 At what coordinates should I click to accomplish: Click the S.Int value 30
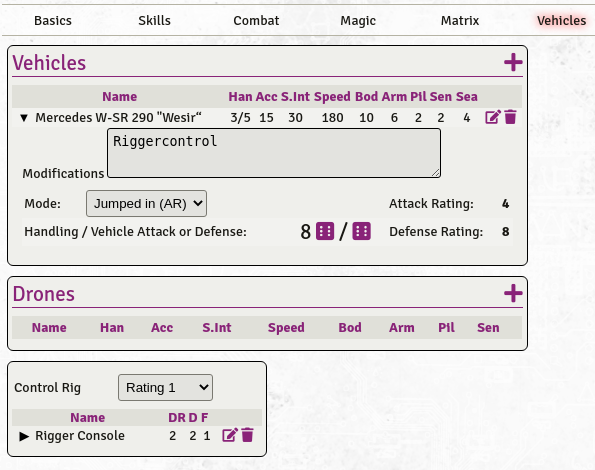[x=295, y=118]
